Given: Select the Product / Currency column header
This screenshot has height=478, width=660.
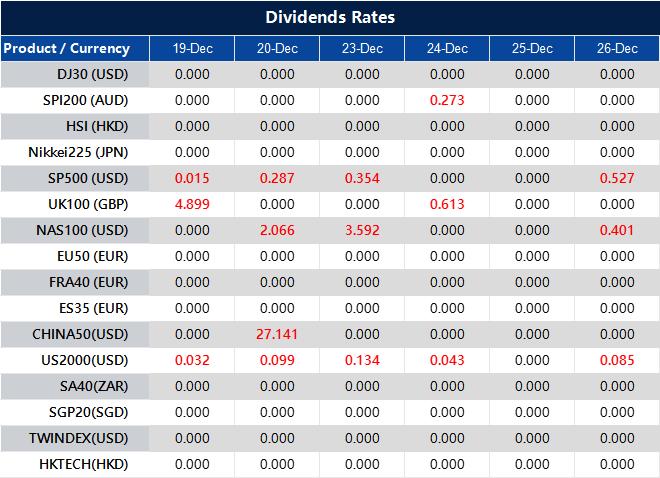Looking at the screenshot, I should (x=67, y=48).
